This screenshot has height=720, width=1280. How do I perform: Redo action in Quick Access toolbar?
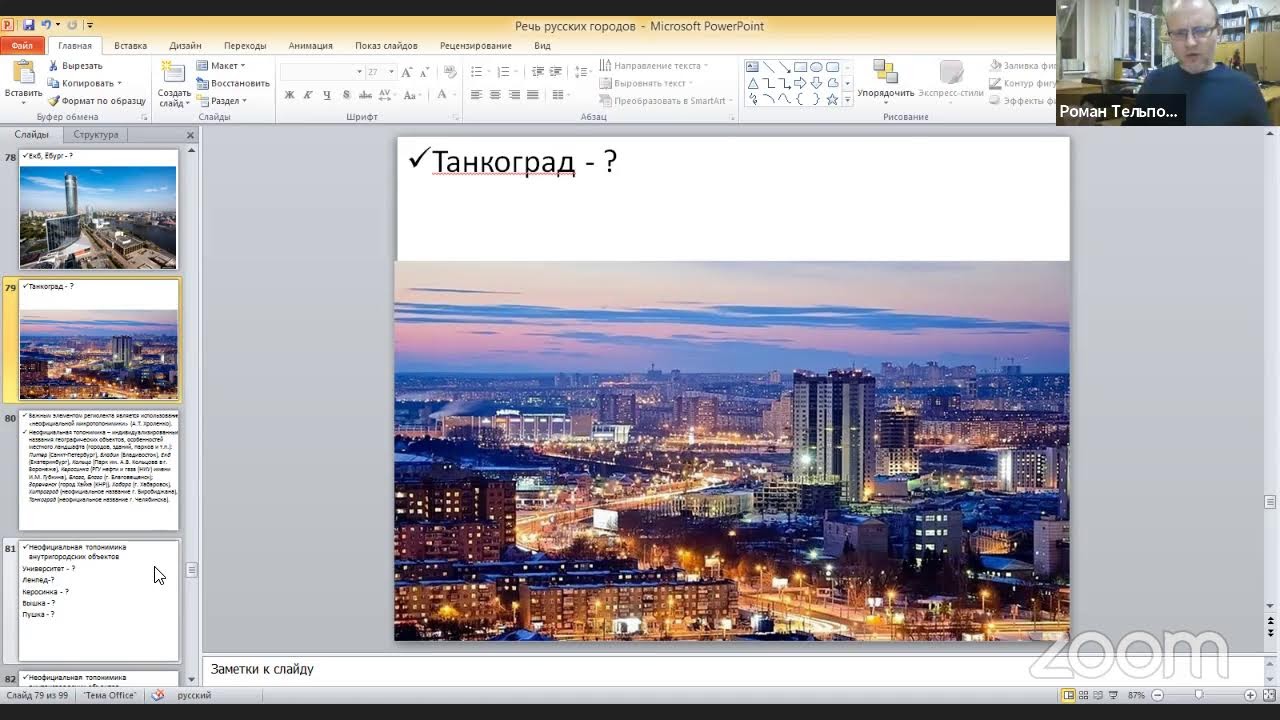(x=71, y=25)
